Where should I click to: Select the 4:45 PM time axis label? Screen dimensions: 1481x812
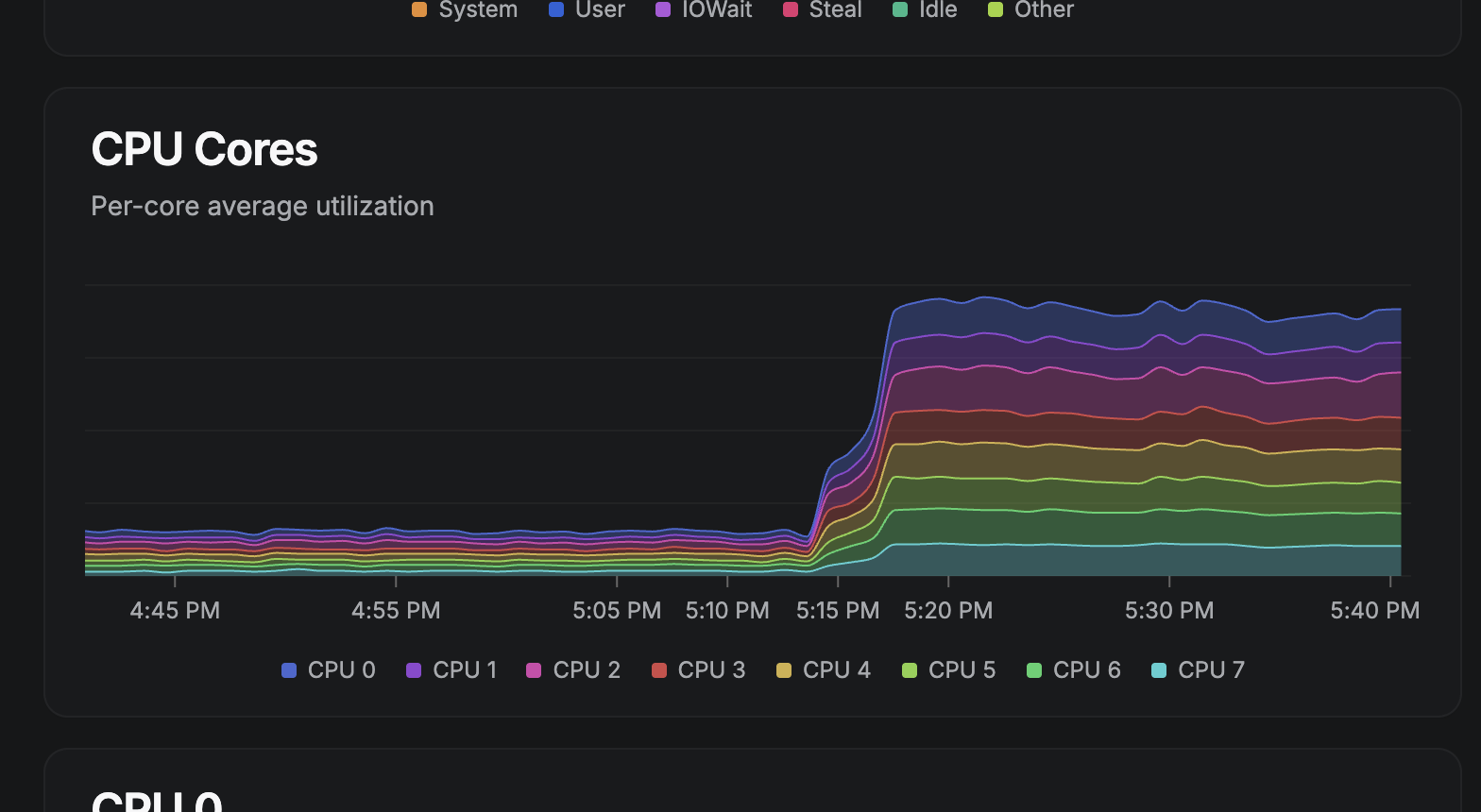tap(175, 610)
